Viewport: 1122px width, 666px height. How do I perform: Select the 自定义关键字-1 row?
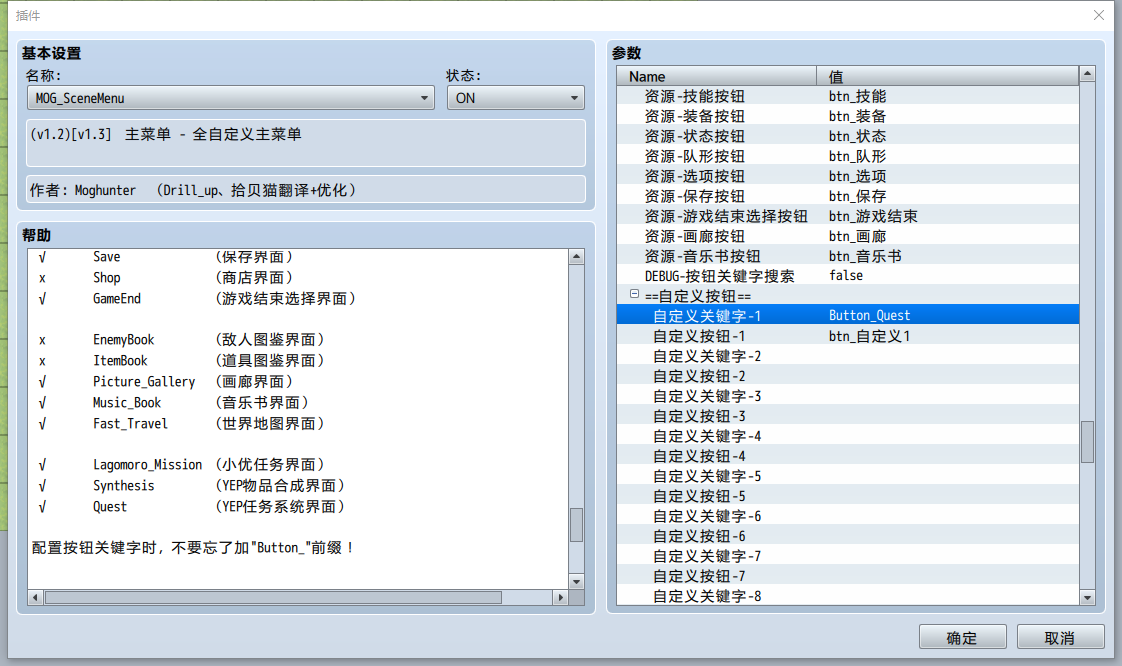coord(848,315)
